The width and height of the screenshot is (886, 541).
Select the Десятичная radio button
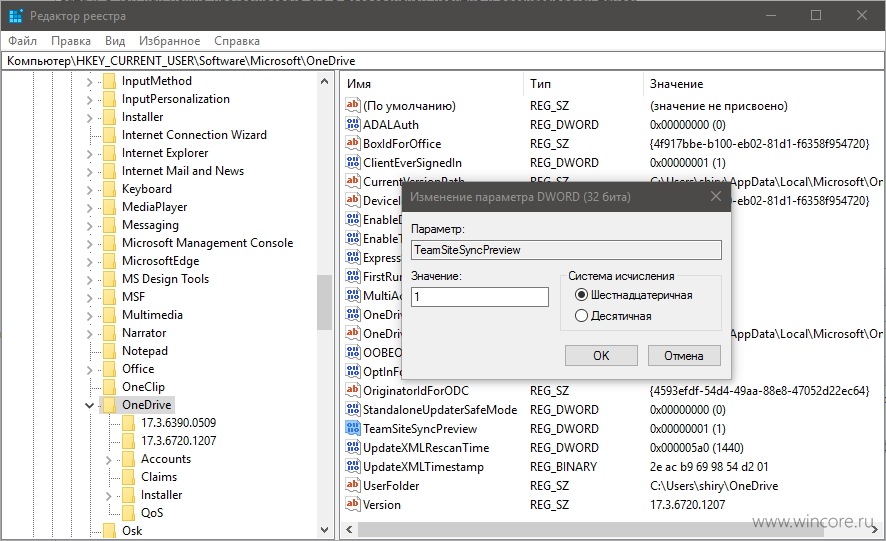(x=581, y=315)
